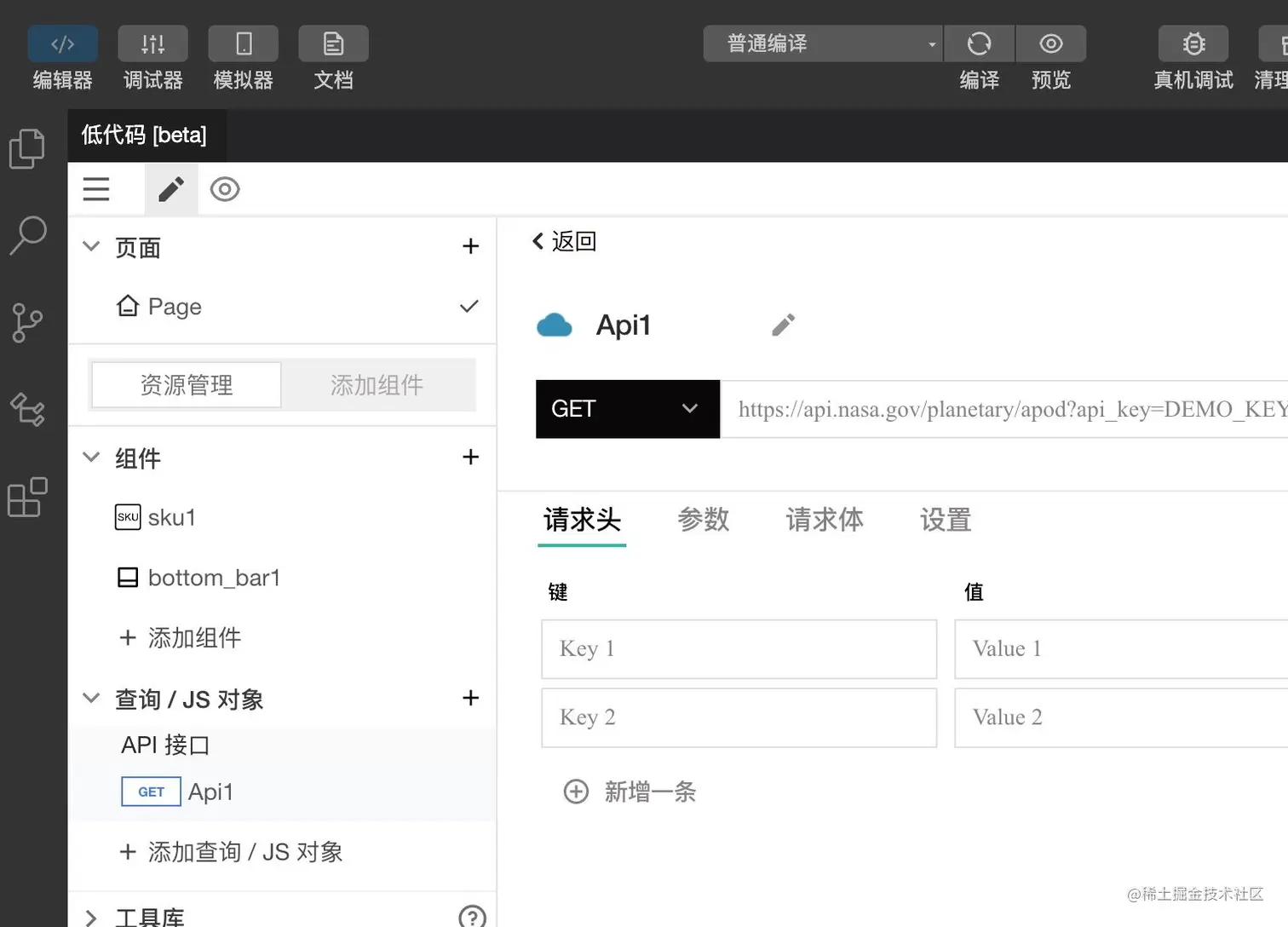Click the 编译 (Compile) icon
Image resolution: width=1288 pixels, height=927 pixels.
[x=980, y=43]
